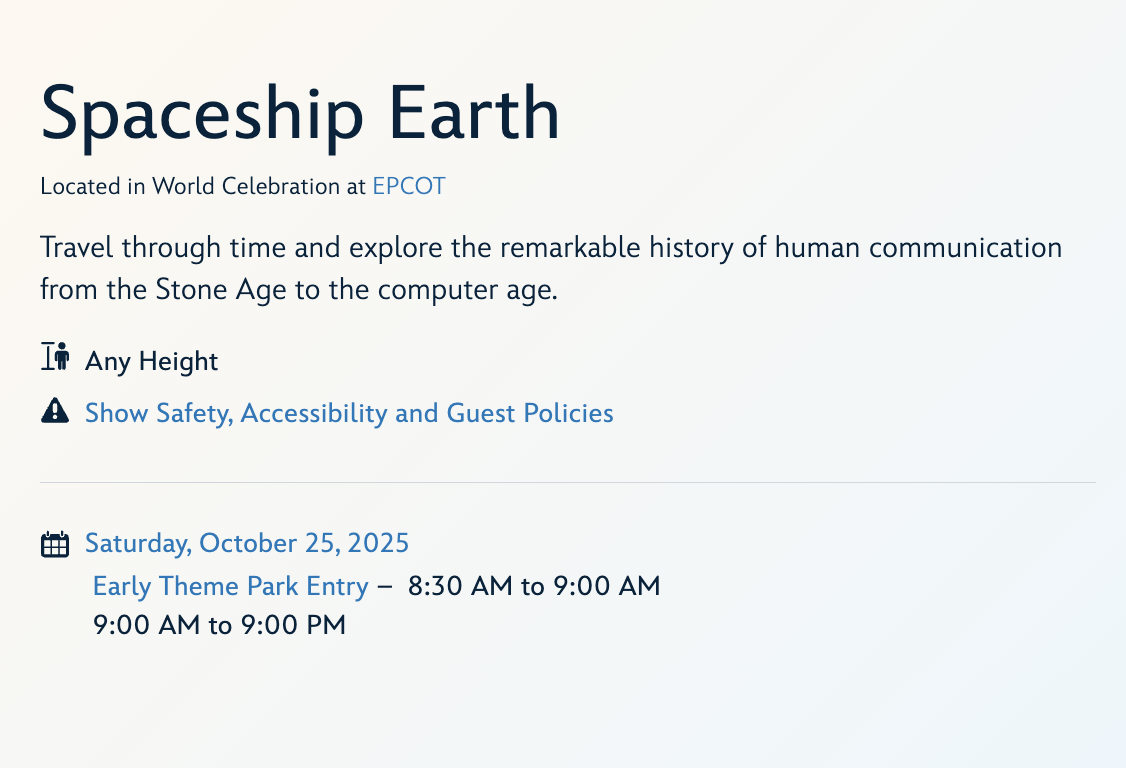Follow the Early Theme Park Entry link
1126x768 pixels.
point(230,586)
